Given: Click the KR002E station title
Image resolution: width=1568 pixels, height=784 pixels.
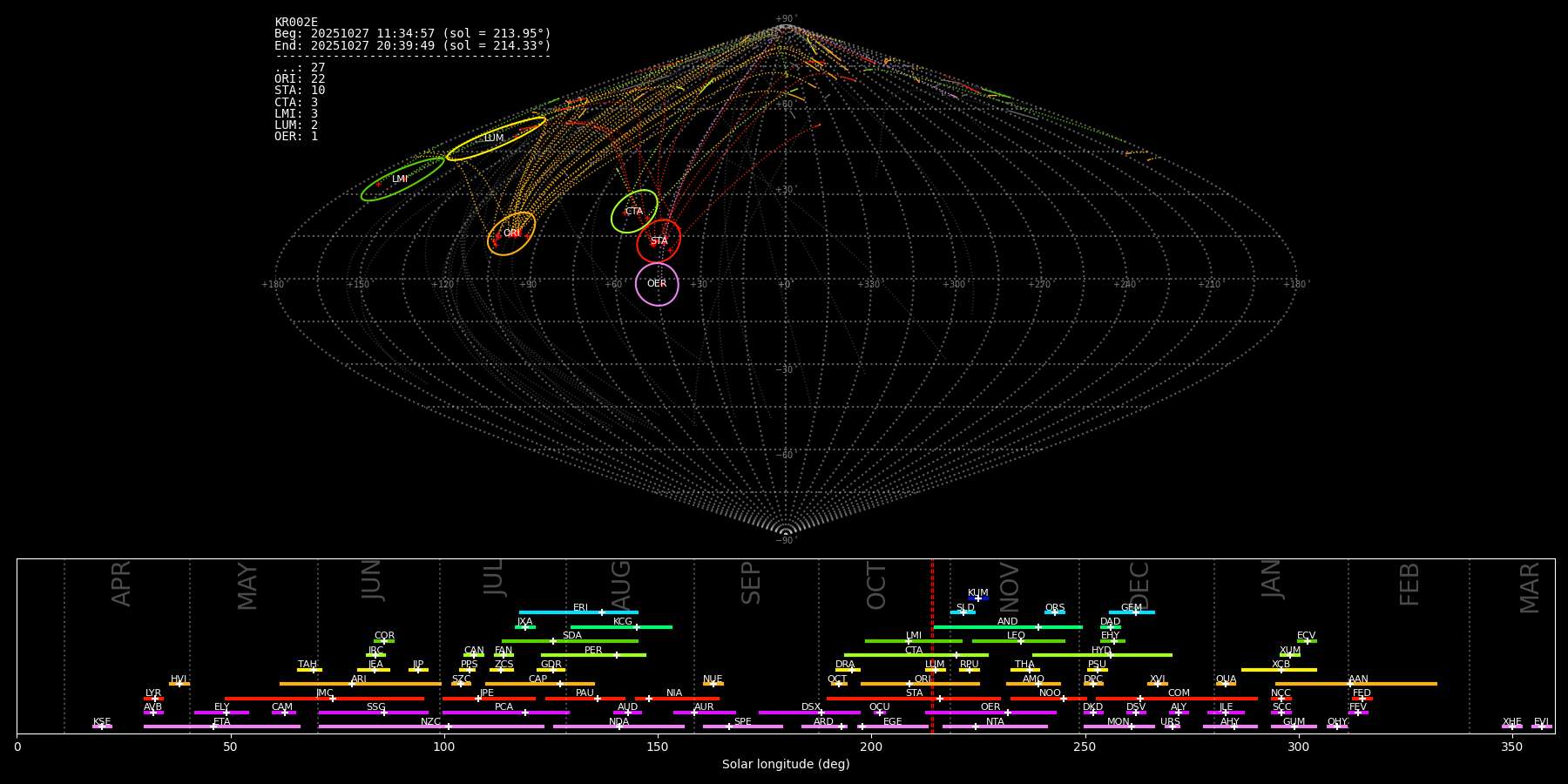Looking at the screenshot, I should 296,23.
